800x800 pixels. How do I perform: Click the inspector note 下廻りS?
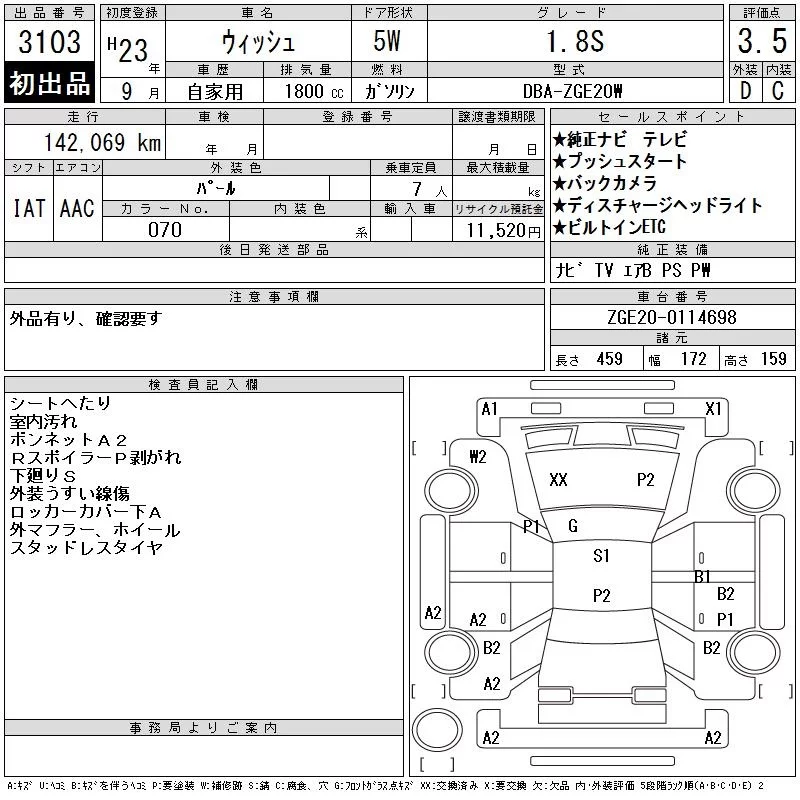43,476
